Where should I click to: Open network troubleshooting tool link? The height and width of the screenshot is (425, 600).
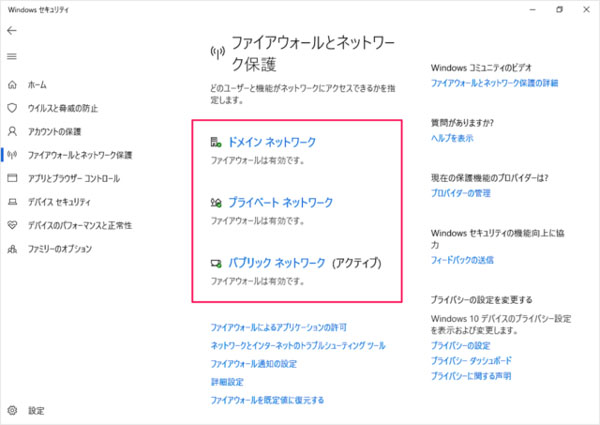[298, 346]
